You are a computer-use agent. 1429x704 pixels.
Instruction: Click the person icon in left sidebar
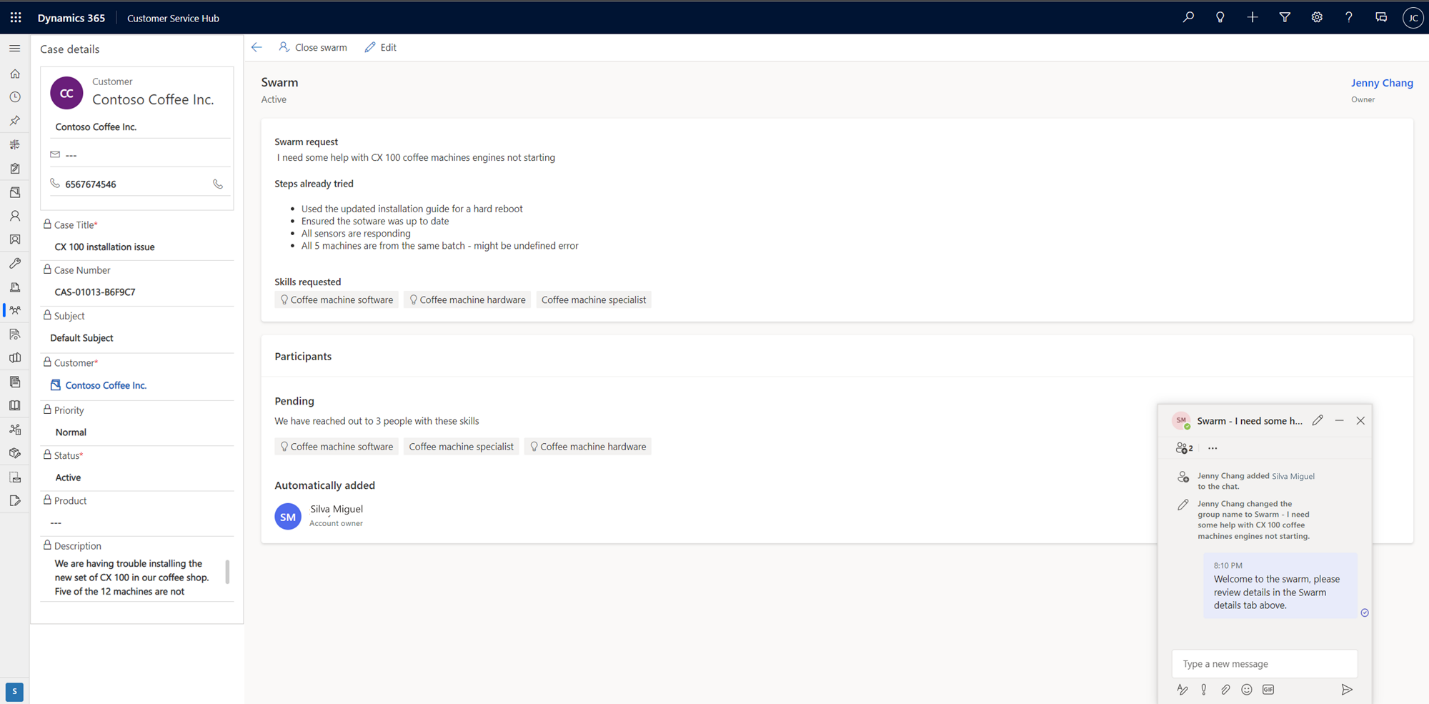15,216
